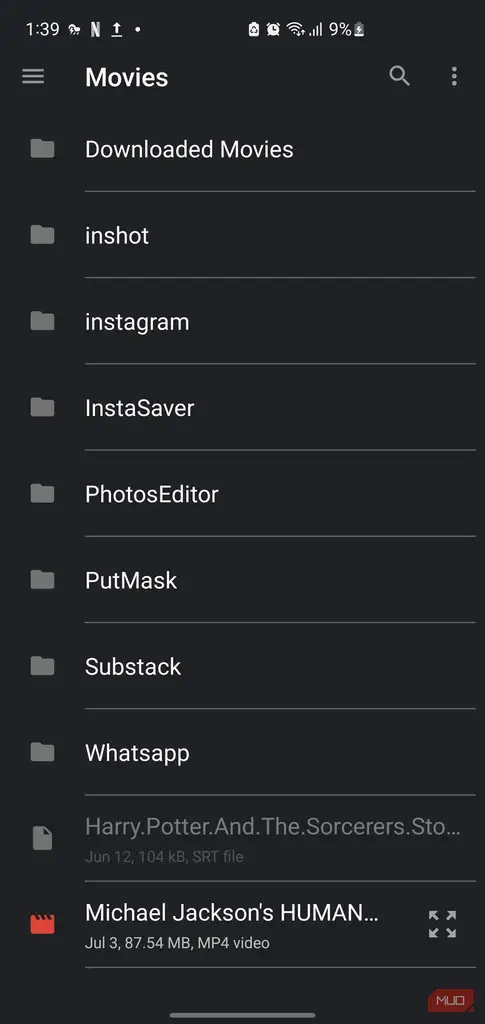This screenshot has height=1024, width=485.
Task: Tap the search magnifier icon
Action: [399, 76]
